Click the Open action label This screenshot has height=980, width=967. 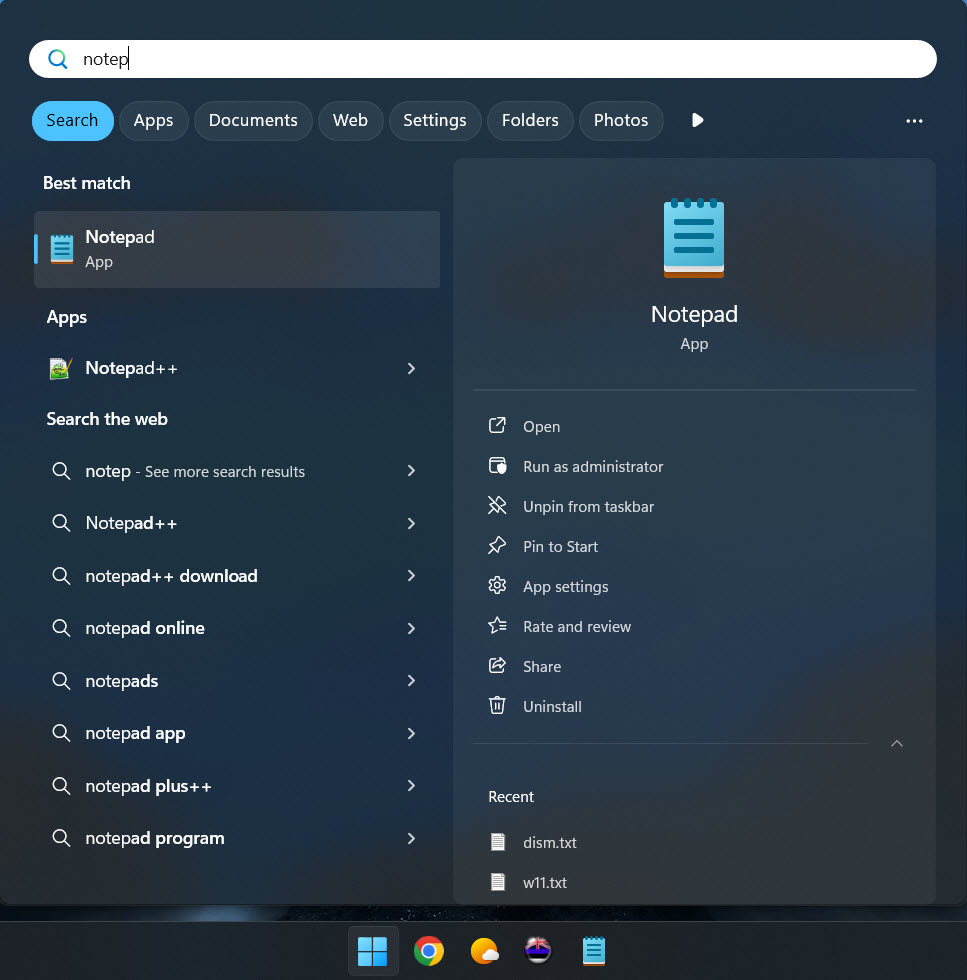point(541,427)
